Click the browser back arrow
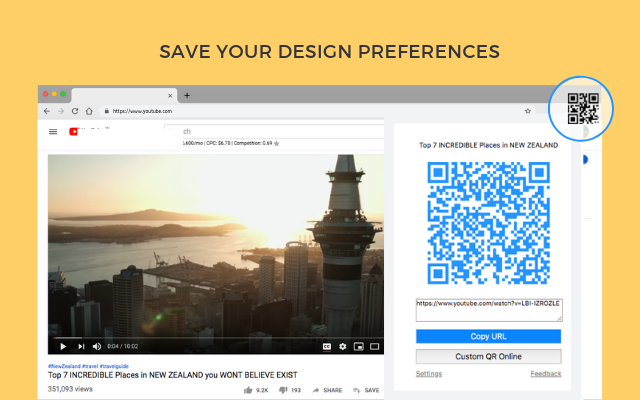 [47, 111]
